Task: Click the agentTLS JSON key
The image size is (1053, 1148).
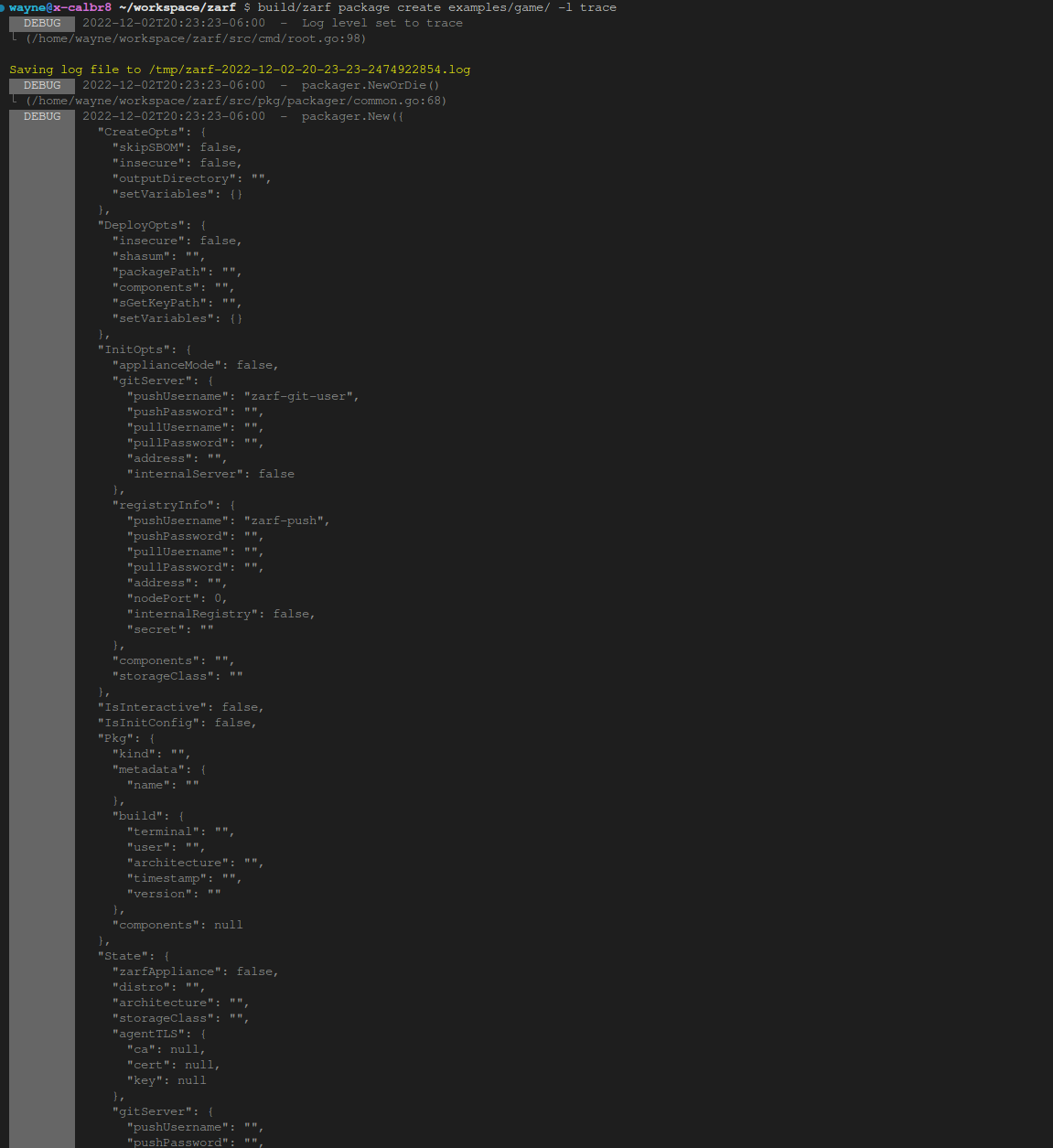Action: pos(148,1033)
